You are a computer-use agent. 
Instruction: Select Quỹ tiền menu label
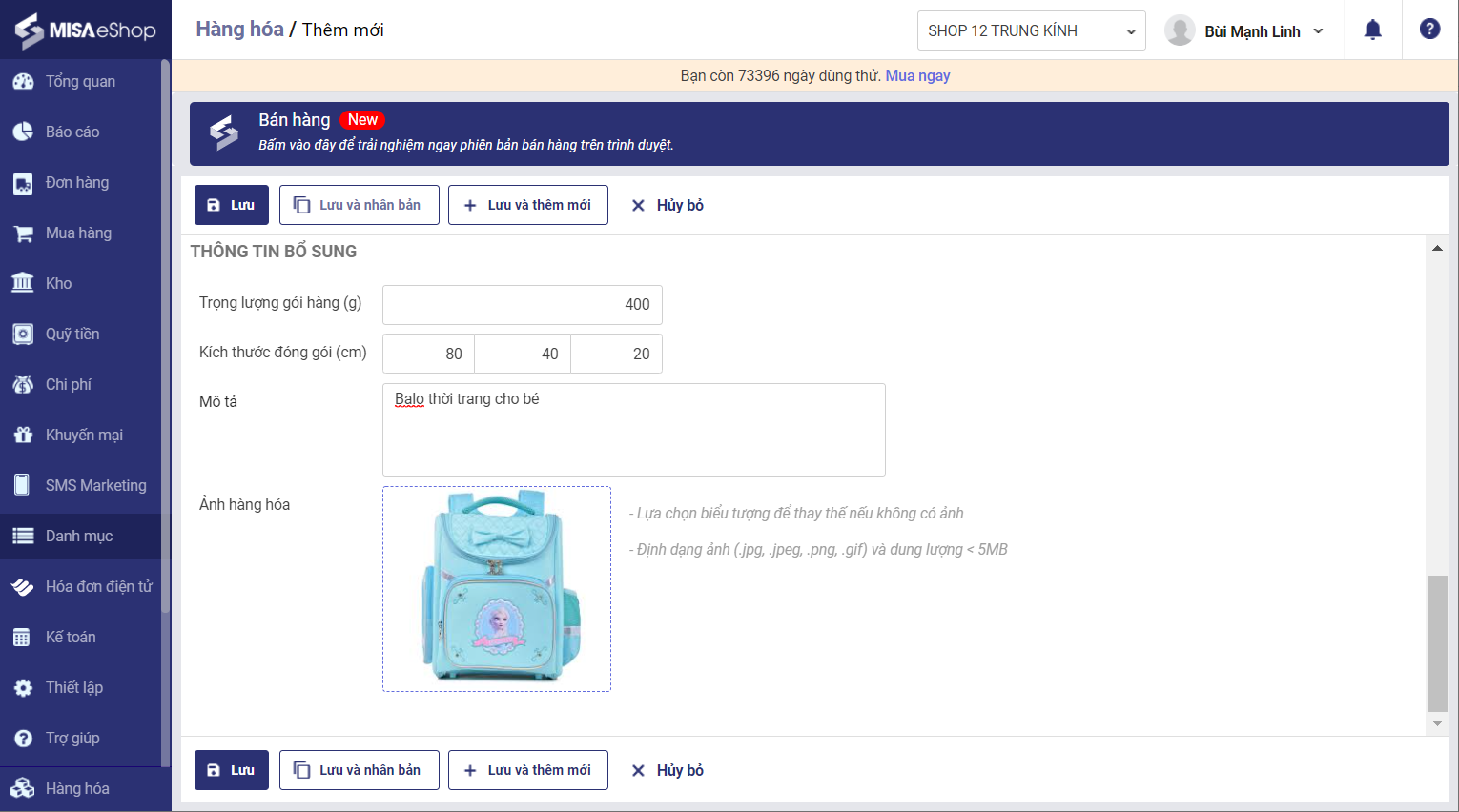point(72,335)
